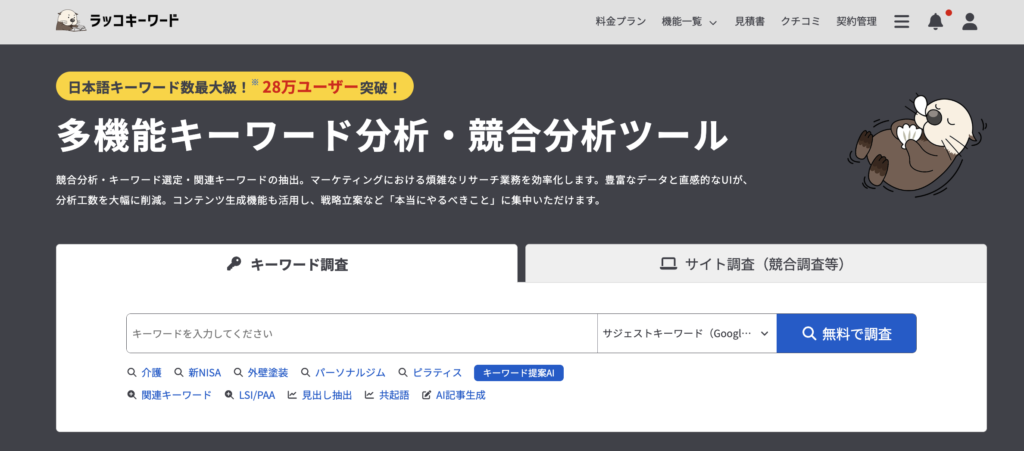Focus the keyword input field
1024x451 pixels.
click(x=361, y=333)
